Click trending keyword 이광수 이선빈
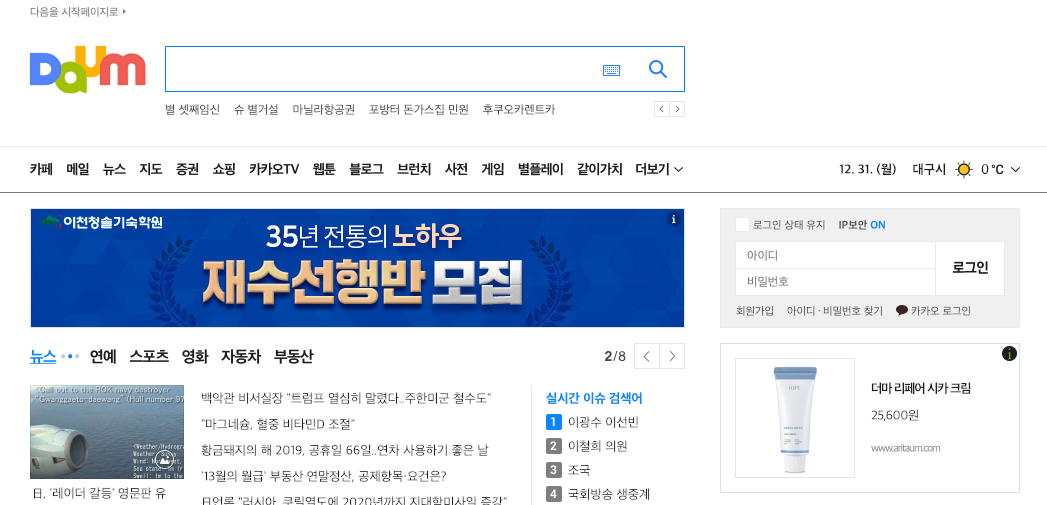1047x505 pixels. point(603,422)
